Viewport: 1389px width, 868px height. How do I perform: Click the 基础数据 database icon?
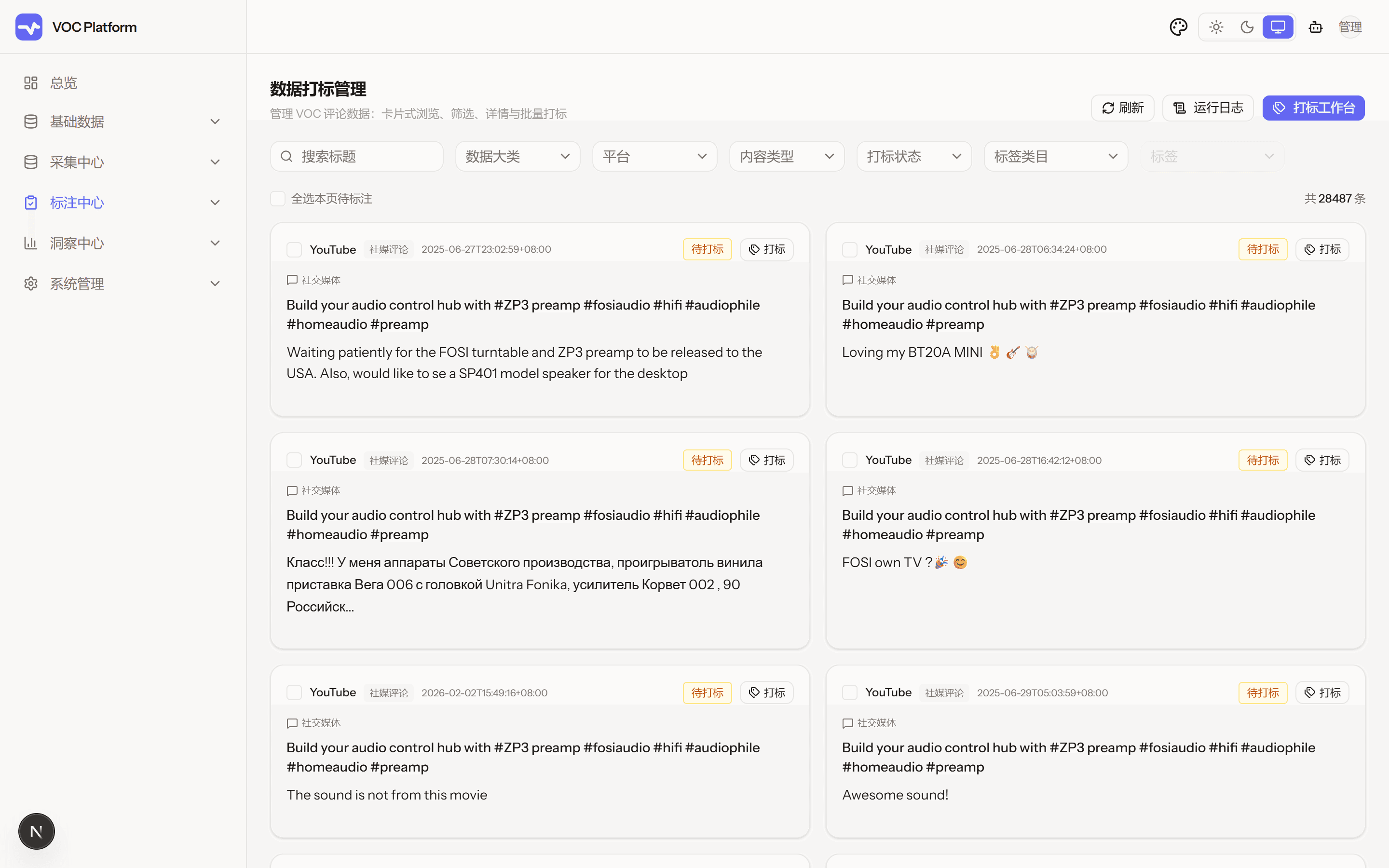coord(31,122)
